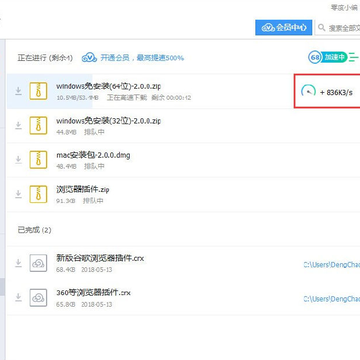This screenshot has height=360, width=360.
Task: Click download arrow for windows免安装(32位) row
Action: tap(19, 125)
